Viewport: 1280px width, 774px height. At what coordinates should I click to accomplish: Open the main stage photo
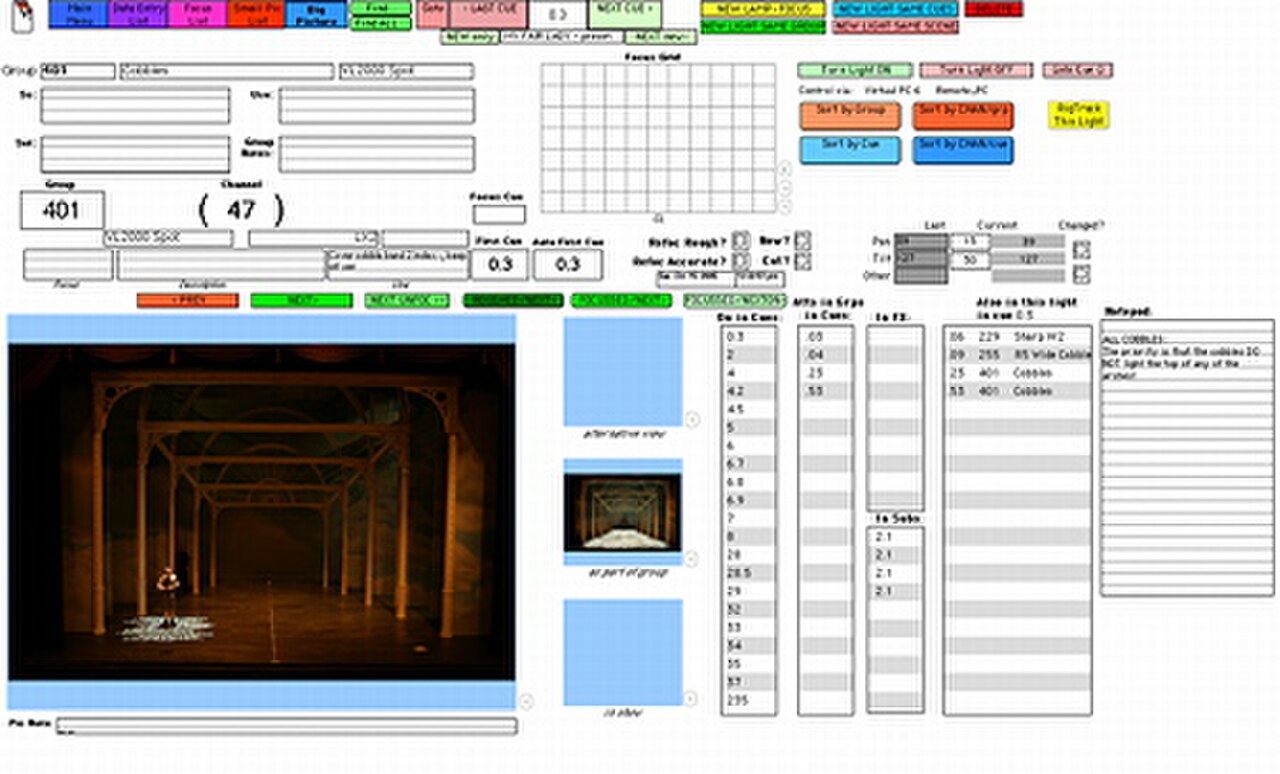click(262, 513)
